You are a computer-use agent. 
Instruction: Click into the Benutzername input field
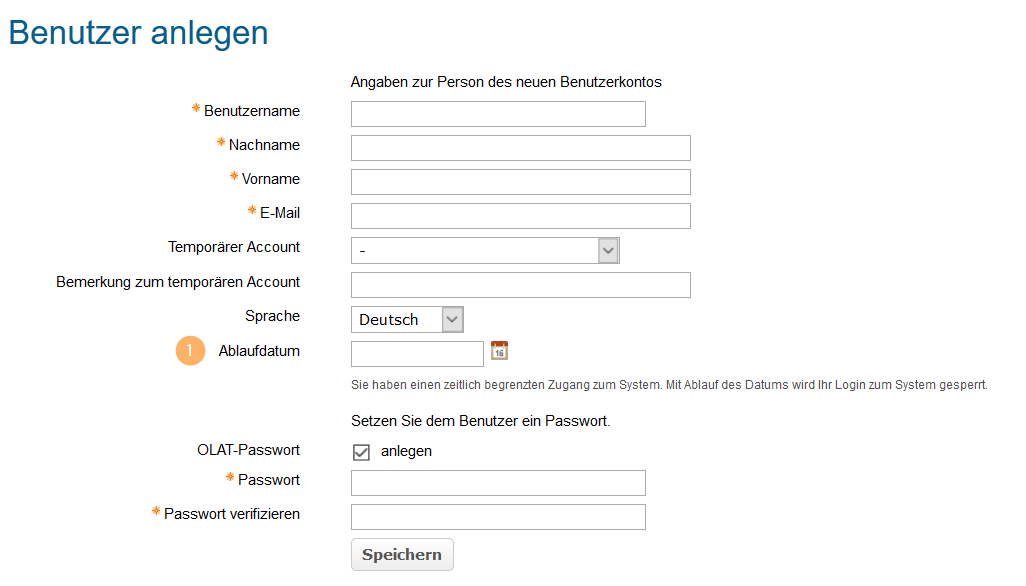click(498, 113)
